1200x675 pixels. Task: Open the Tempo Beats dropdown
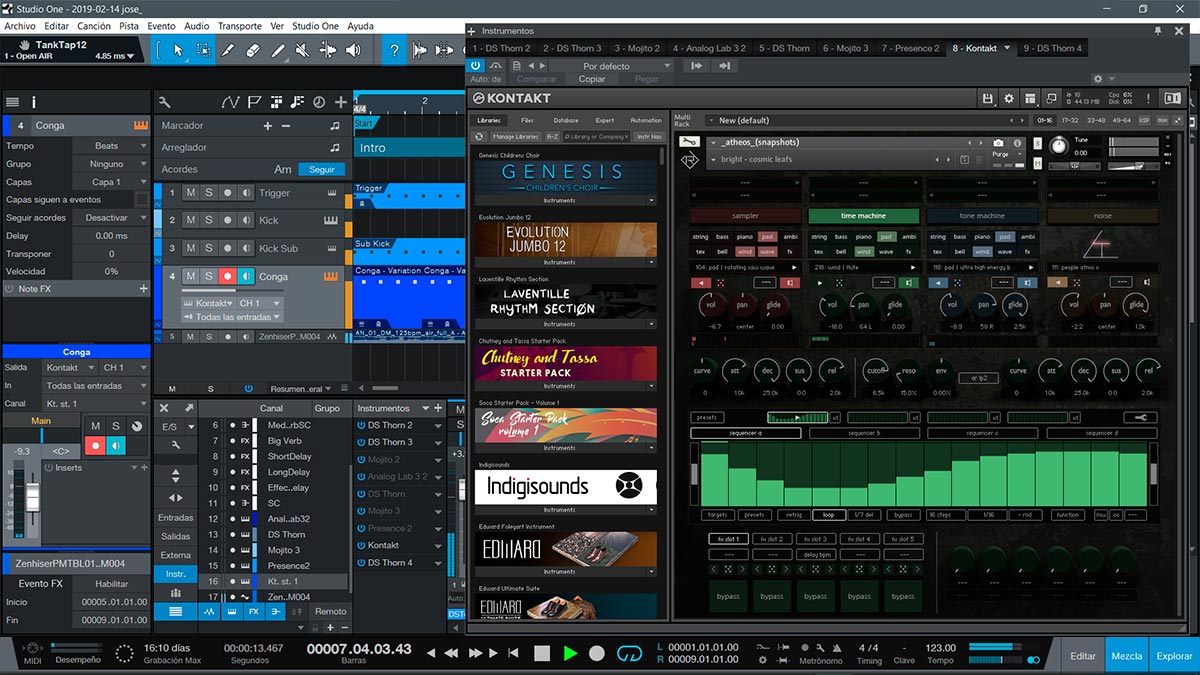point(110,146)
